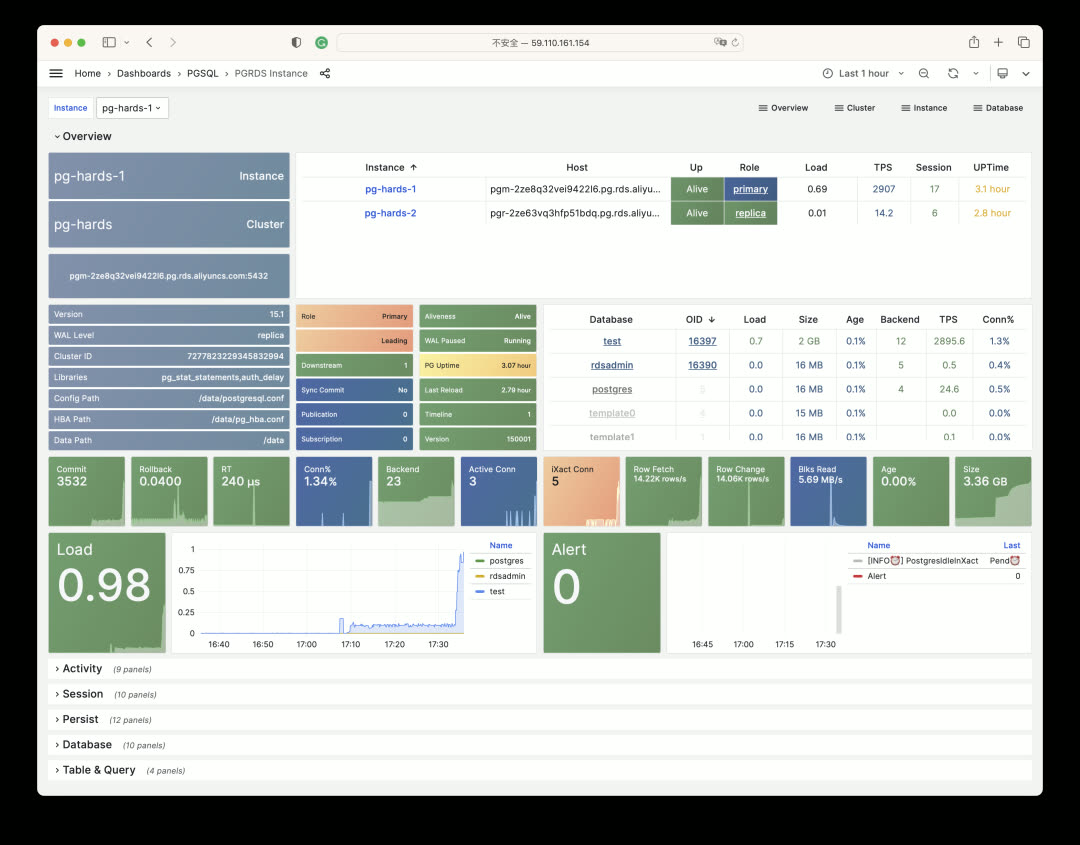Open the pg-hards-2 instance link
This screenshot has height=845, width=1080.
coord(390,213)
